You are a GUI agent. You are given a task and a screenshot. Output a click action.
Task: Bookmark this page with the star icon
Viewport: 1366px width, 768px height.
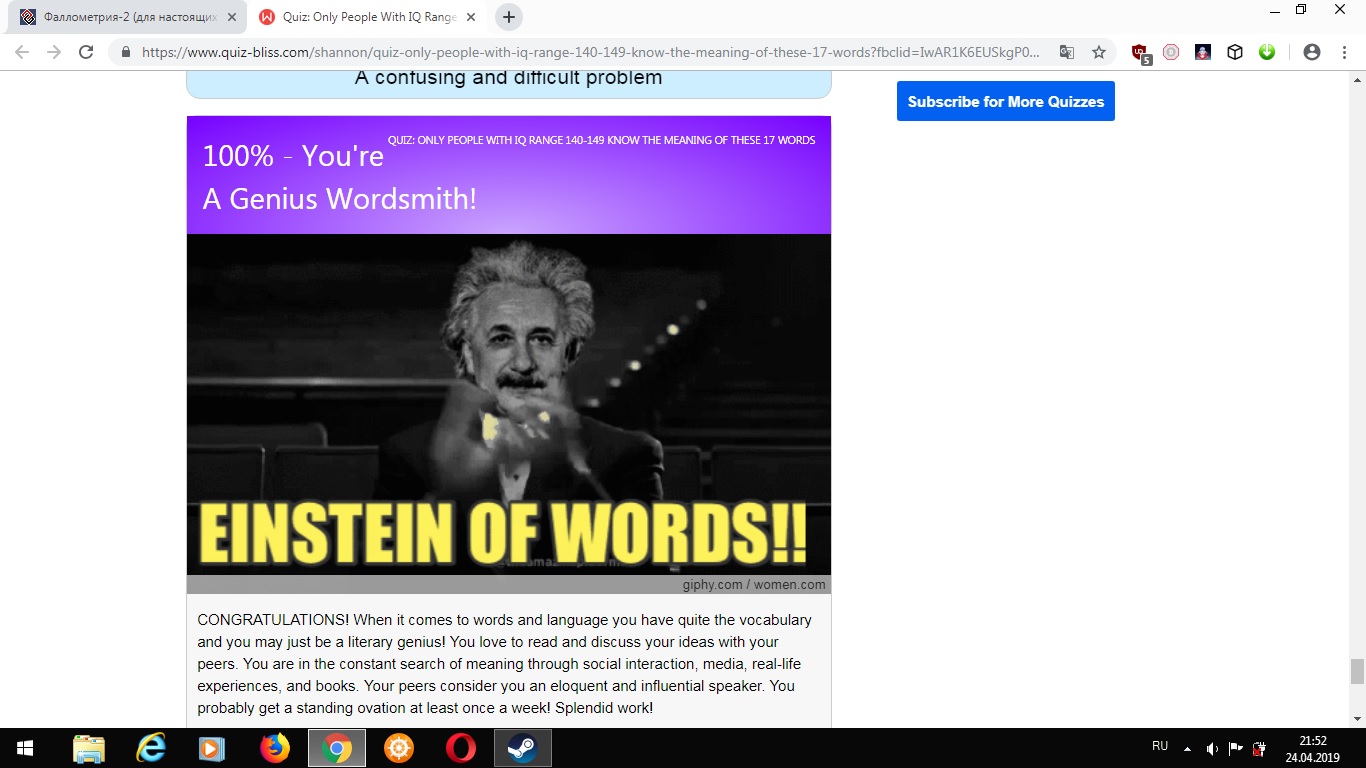1099,52
